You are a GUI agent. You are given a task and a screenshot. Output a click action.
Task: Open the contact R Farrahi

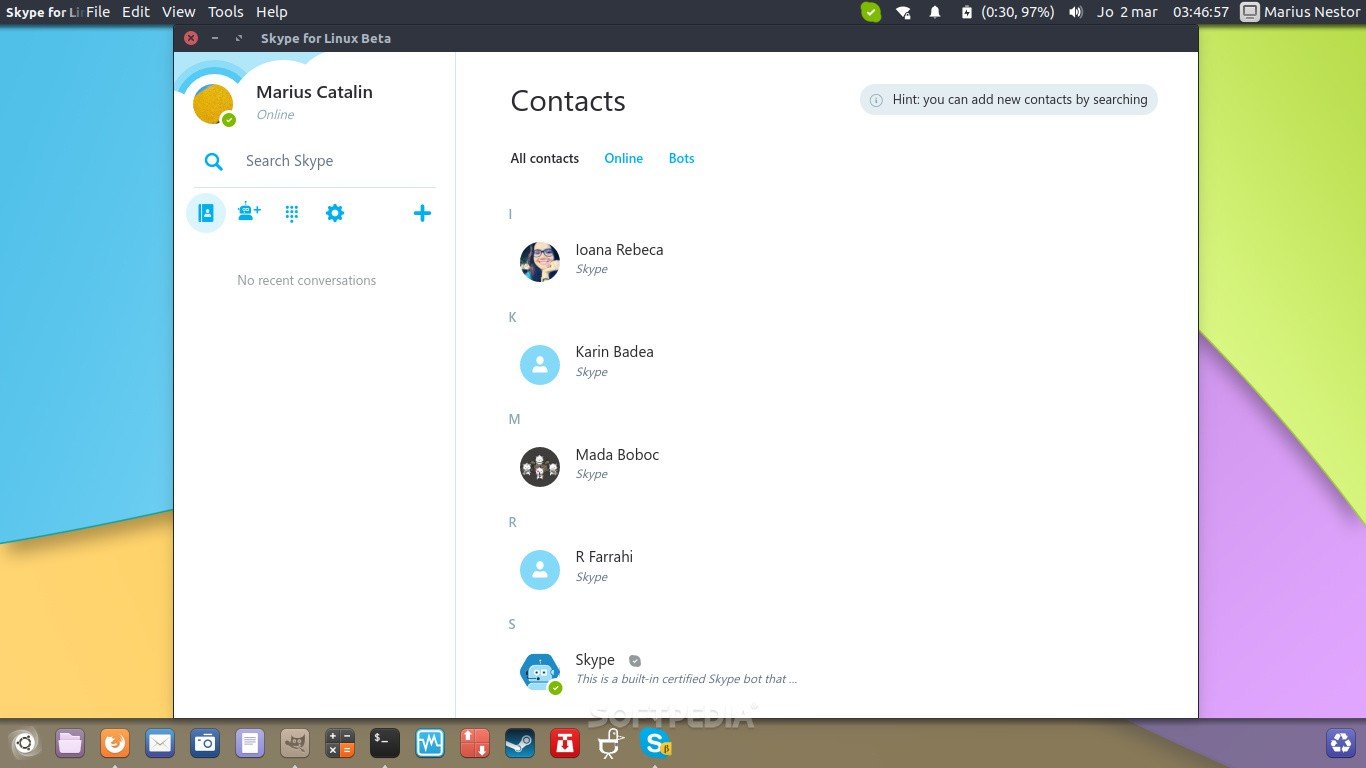point(604,557)
